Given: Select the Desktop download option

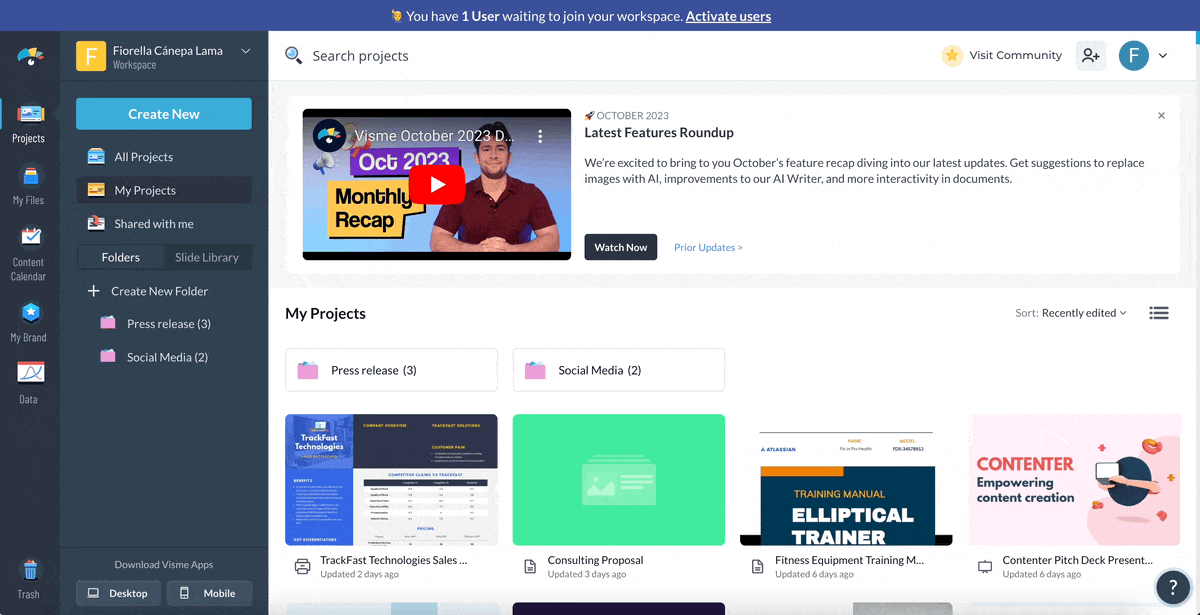Looking at the screenshot, I should 118,592.
